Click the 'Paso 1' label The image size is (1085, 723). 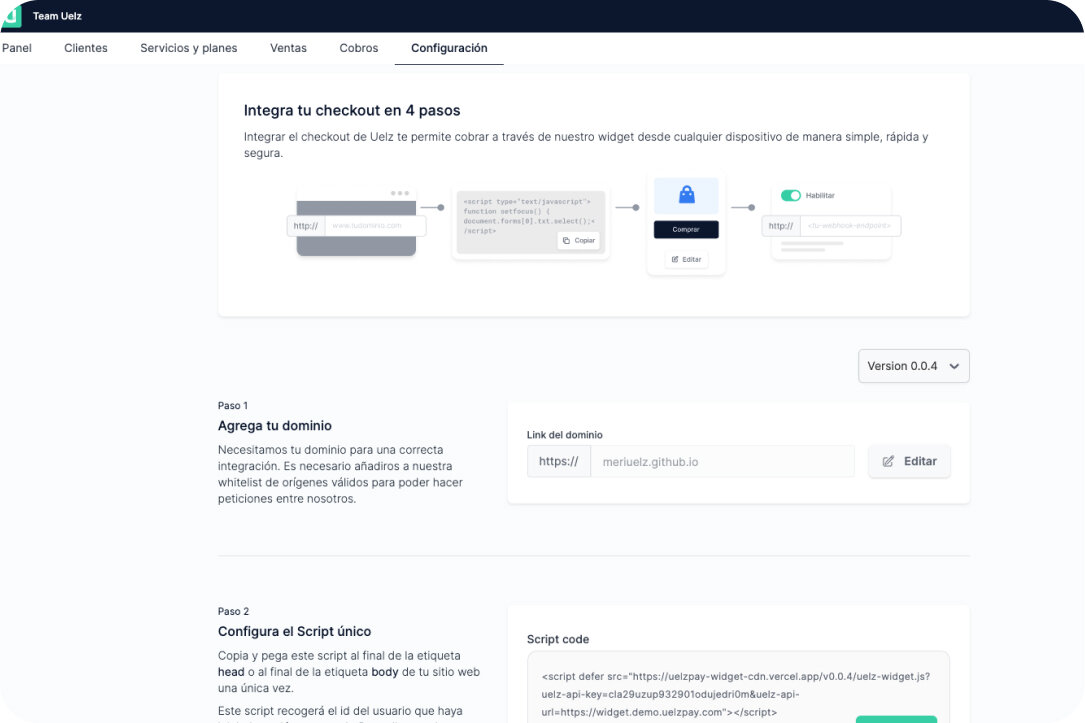[x=232, y=405]
